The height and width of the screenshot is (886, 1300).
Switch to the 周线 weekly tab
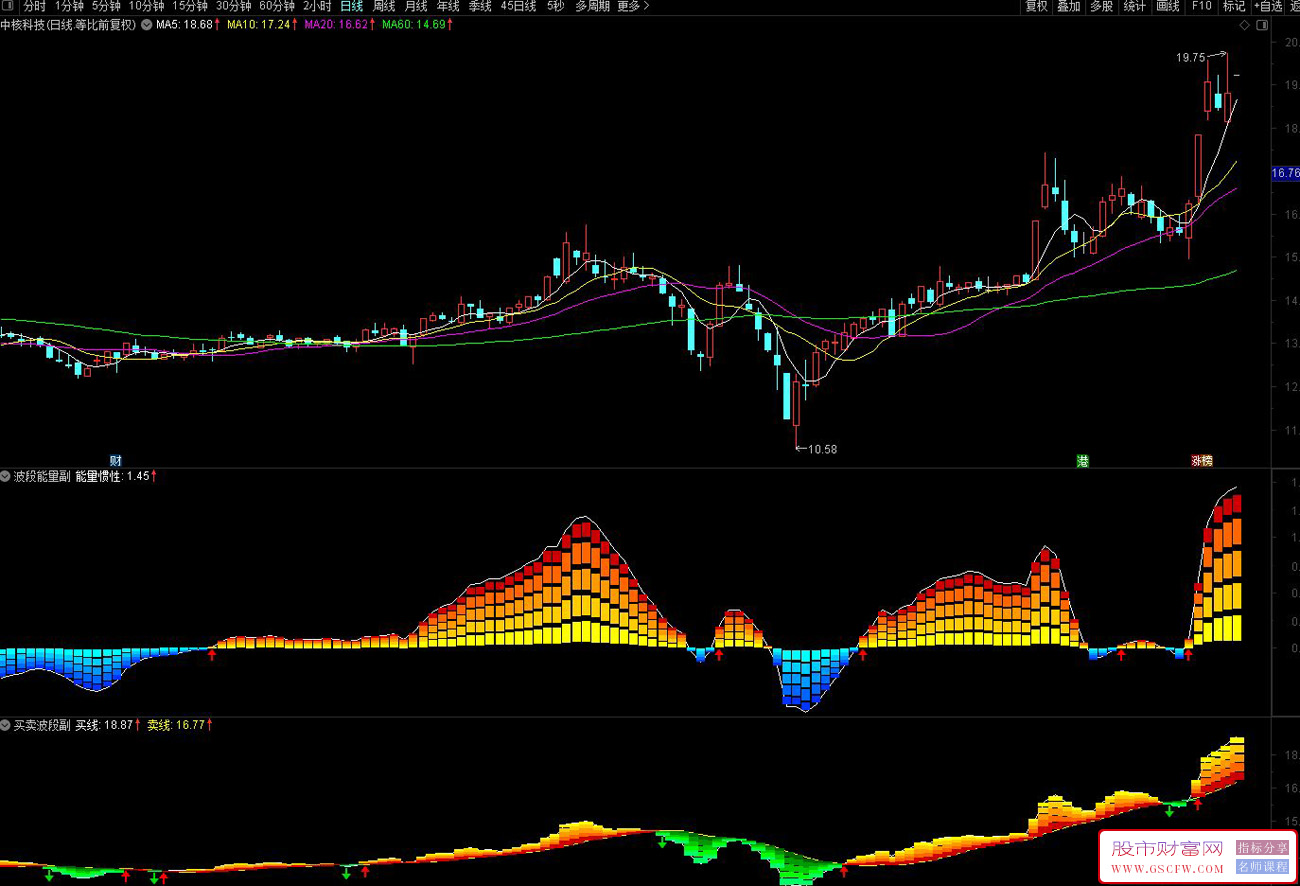(x=384, y=6)
